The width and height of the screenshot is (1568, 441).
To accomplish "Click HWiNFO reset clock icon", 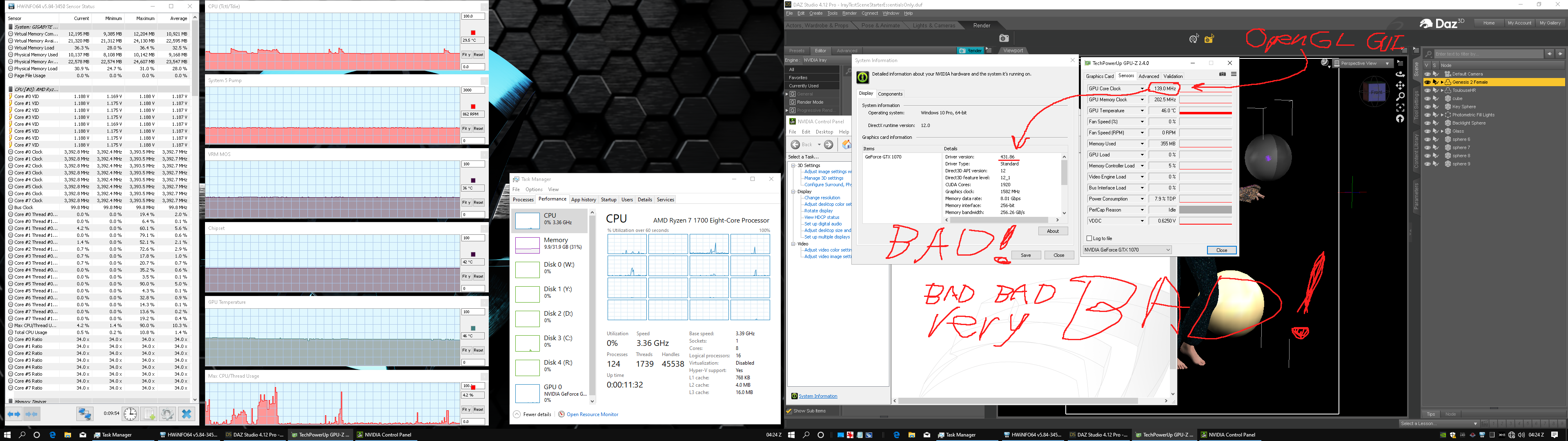I will tap(130, 414).
